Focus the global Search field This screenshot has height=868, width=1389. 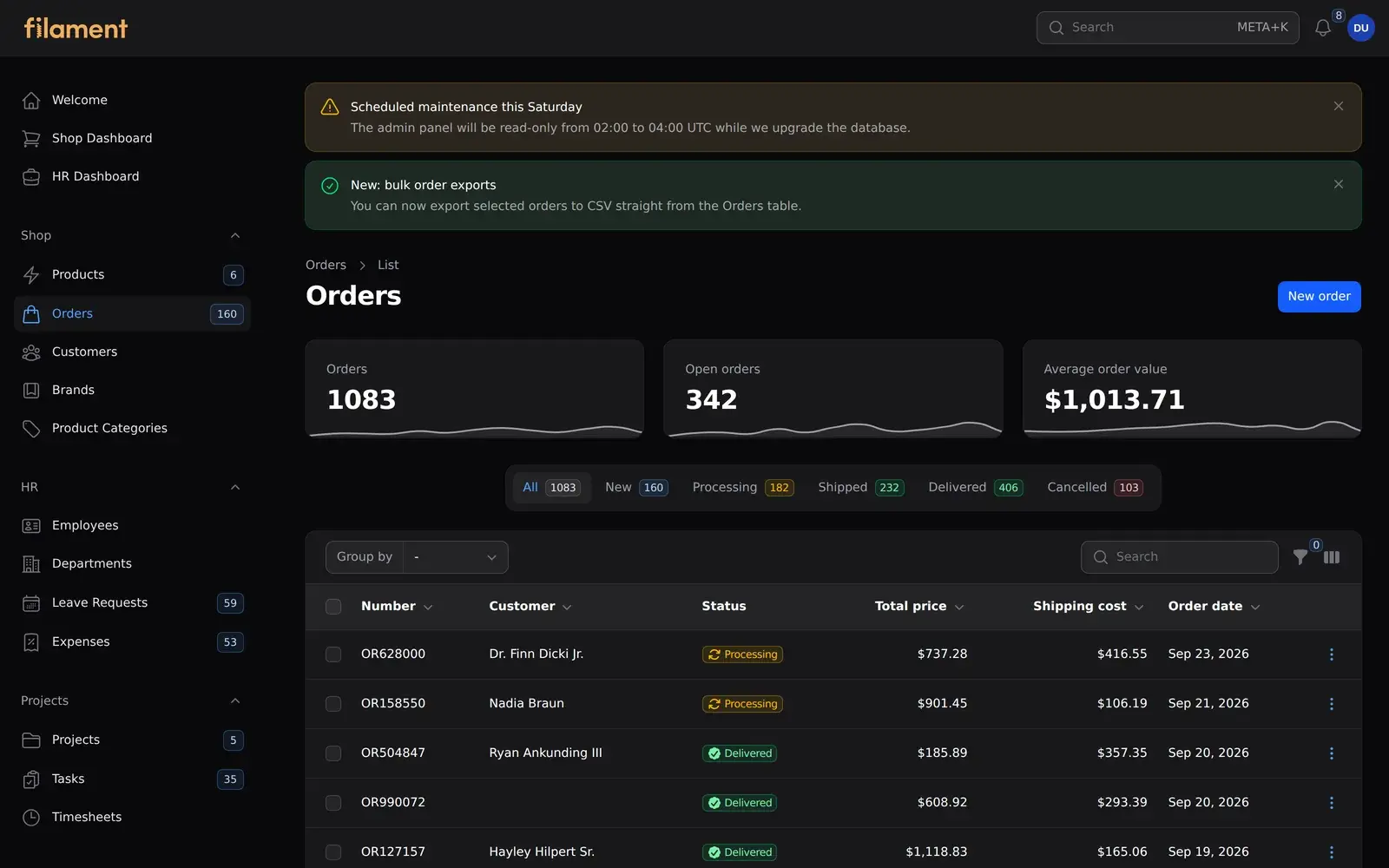1168,28
